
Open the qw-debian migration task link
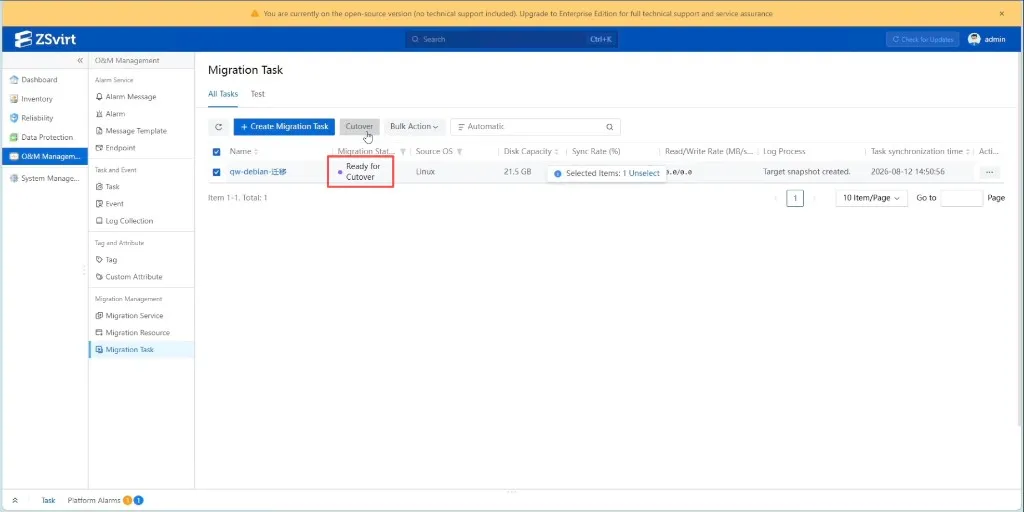click(258, 172)
